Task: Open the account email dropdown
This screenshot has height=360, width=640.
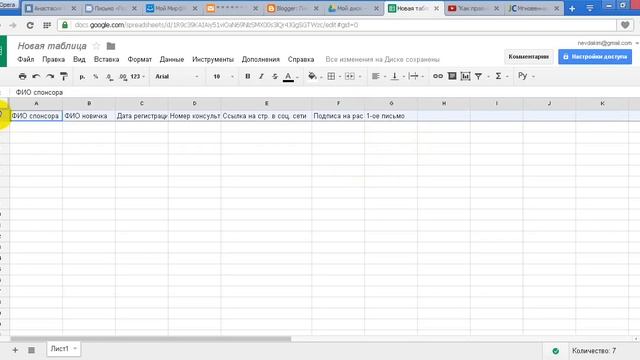Action: tap(607, 43)
